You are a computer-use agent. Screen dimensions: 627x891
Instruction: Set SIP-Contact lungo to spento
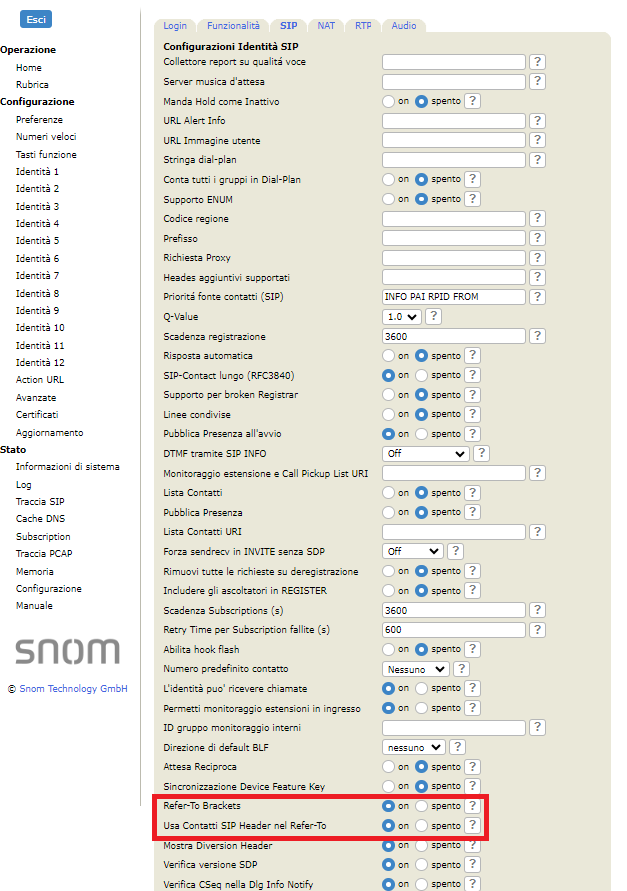[x=421, y=376]
